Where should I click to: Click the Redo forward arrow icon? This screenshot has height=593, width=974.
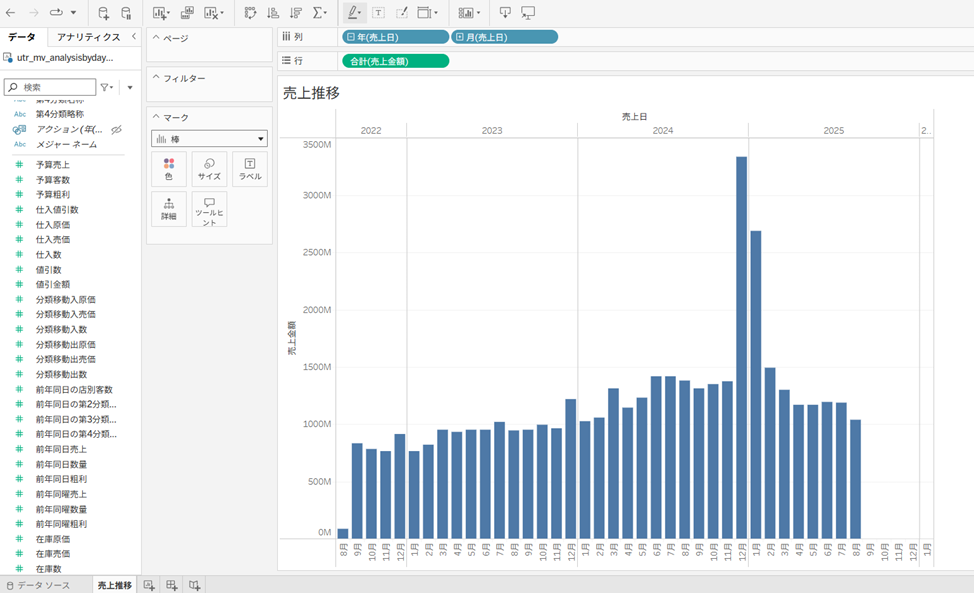[34, 12]
